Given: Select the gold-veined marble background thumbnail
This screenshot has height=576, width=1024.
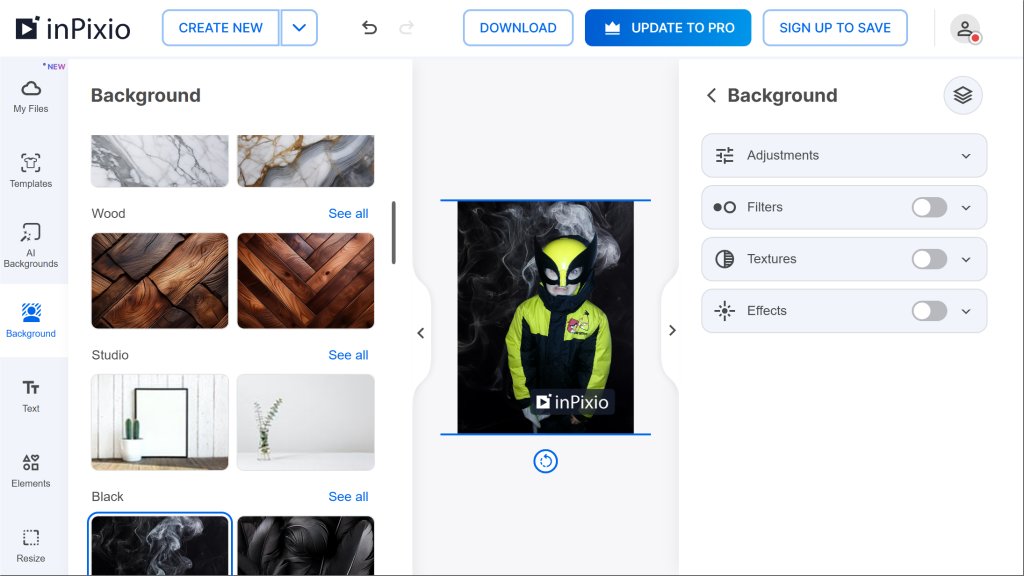Looking at the screenshot, I should pyautogui.click(x=306, y=161).
